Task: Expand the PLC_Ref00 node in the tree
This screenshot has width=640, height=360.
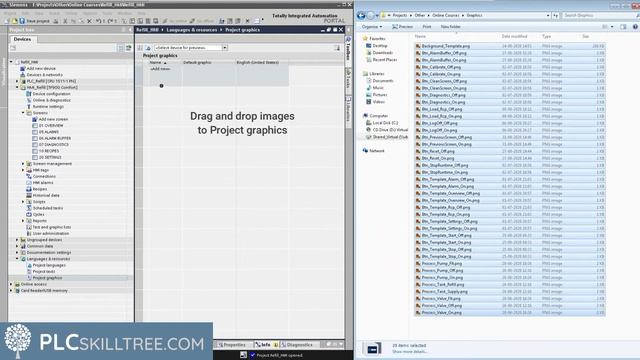Action: point(17,81)
